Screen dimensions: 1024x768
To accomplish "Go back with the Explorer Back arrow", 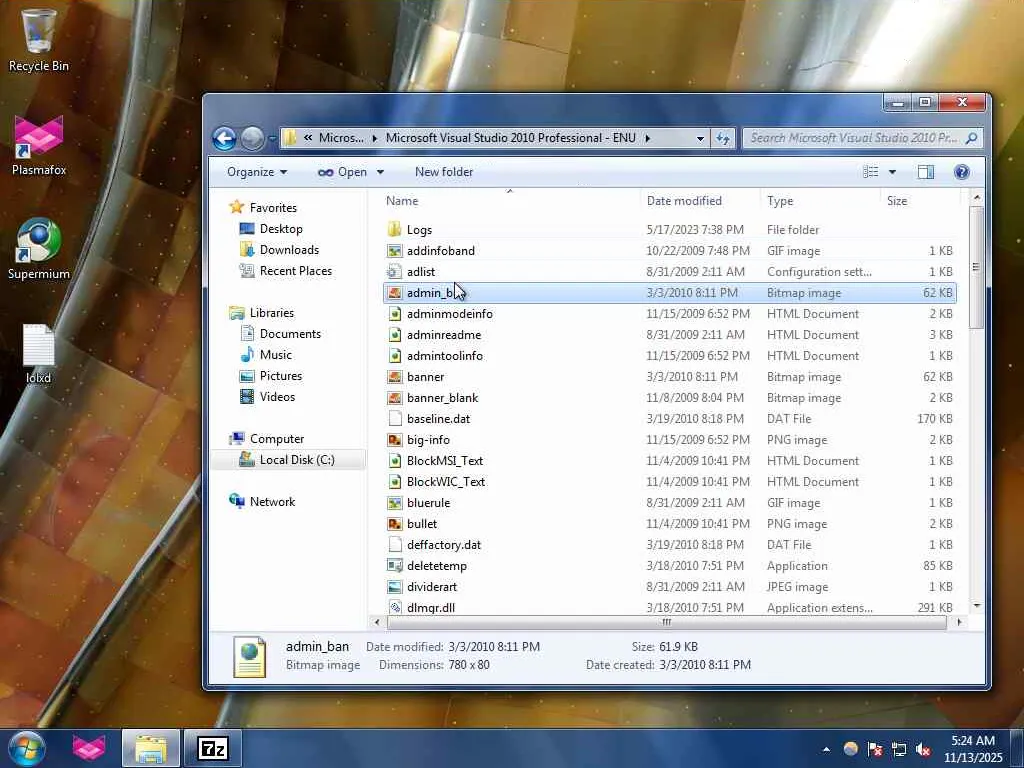I will [224, 138].
